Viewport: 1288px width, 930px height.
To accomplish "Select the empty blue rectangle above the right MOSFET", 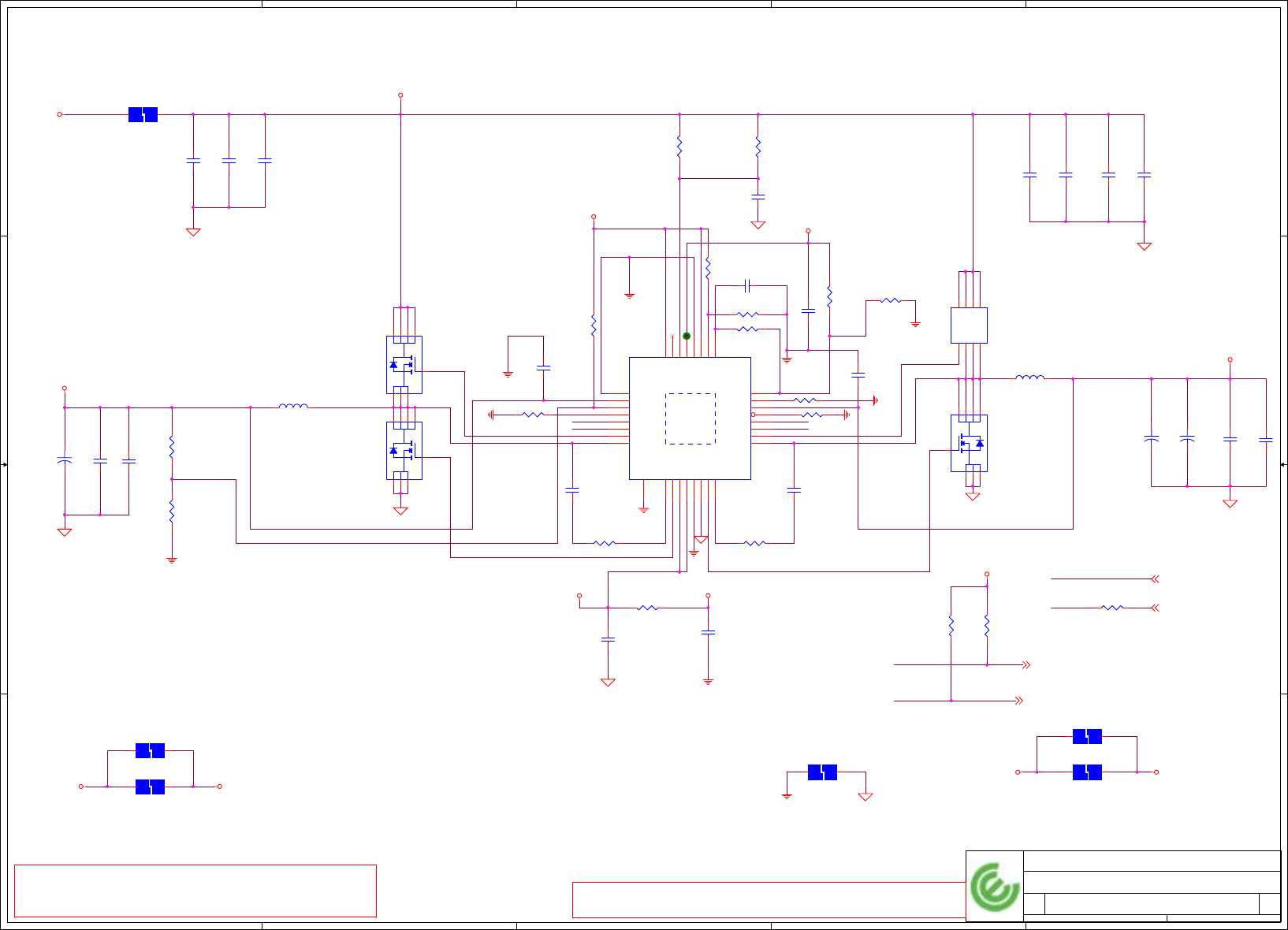I will pos(969,325).
